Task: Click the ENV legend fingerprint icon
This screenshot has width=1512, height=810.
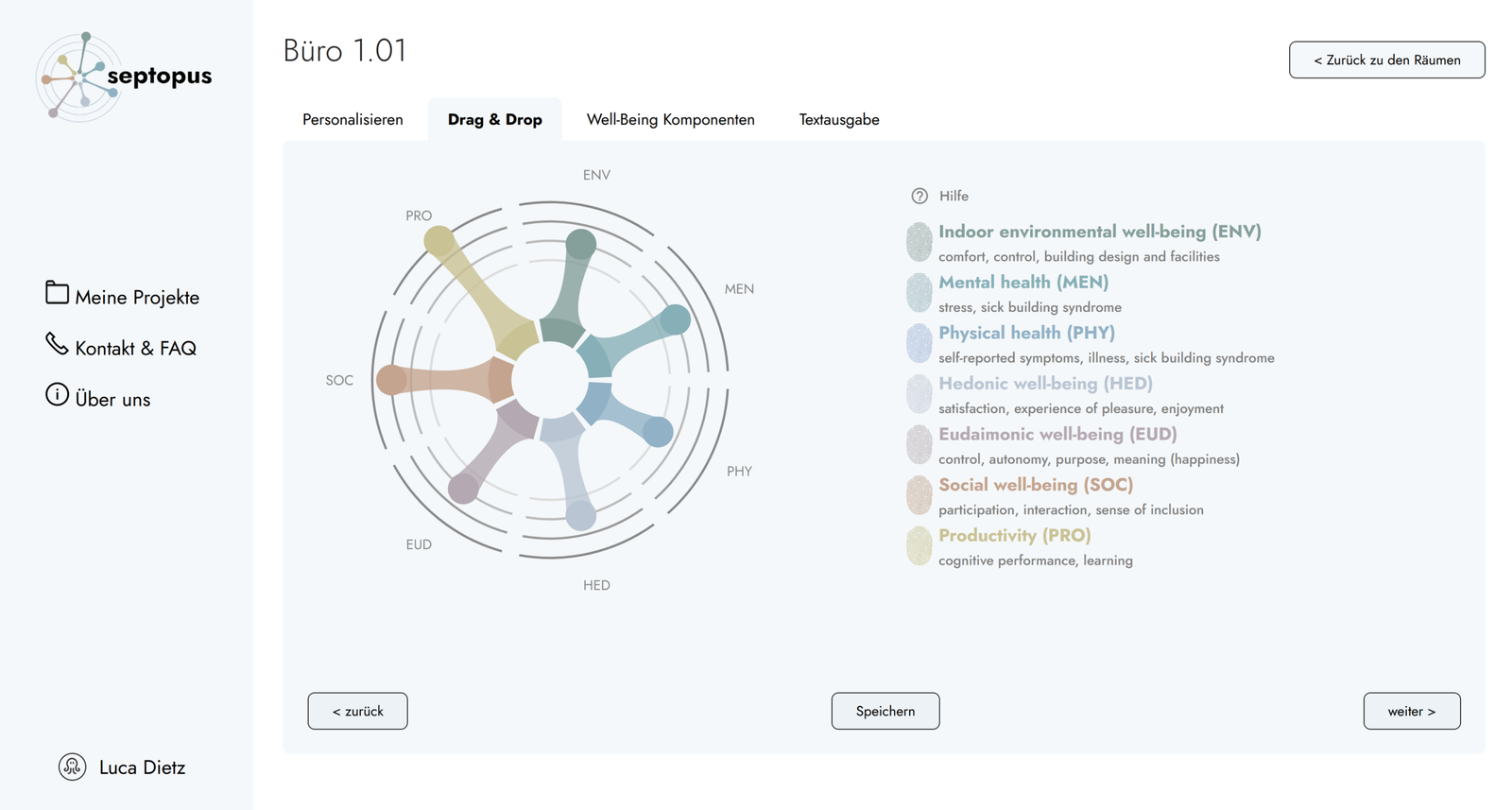Action: coord(919,242)
